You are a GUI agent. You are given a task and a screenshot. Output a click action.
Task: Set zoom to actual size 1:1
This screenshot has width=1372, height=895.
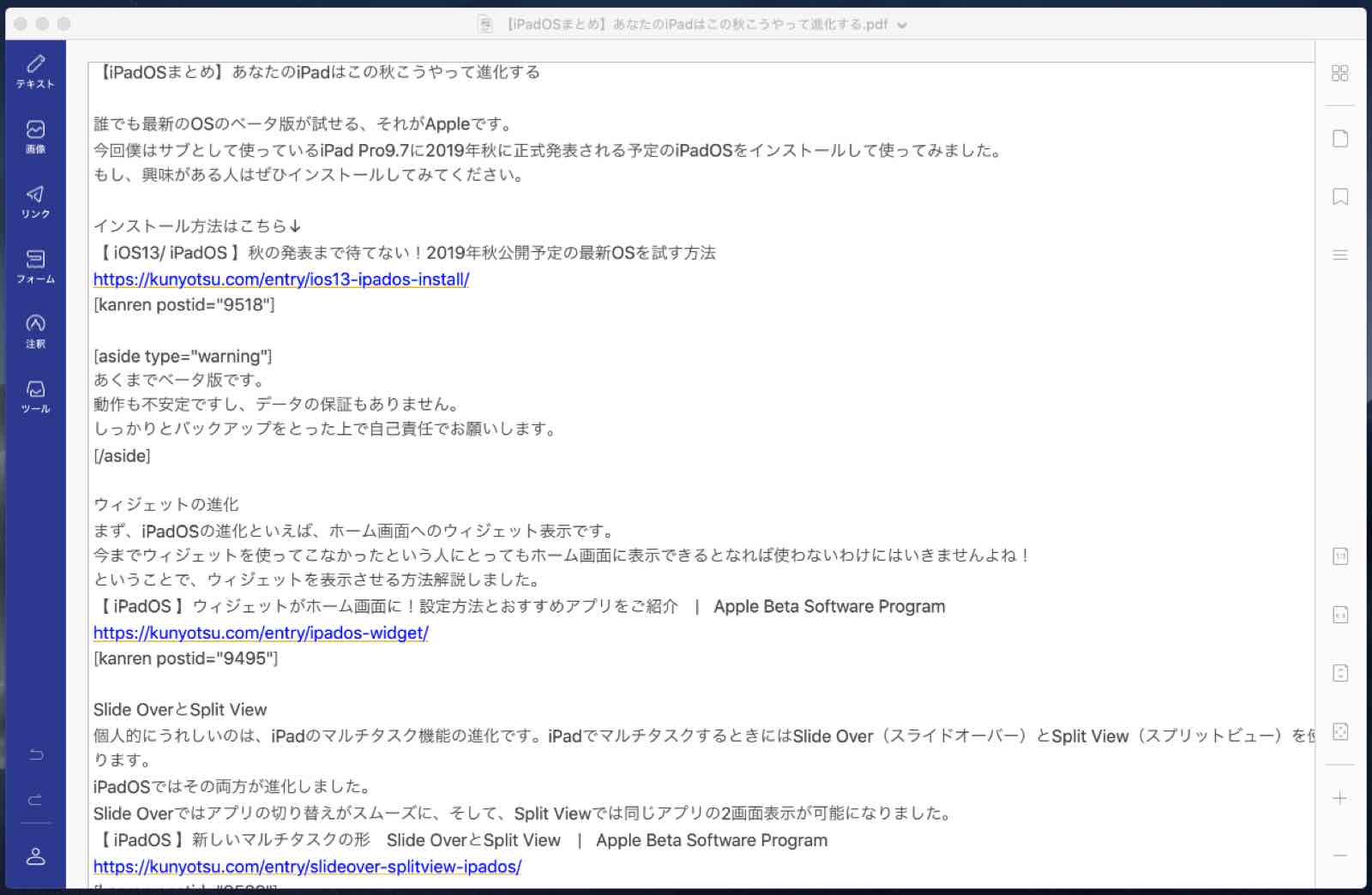click(1340, 556)
